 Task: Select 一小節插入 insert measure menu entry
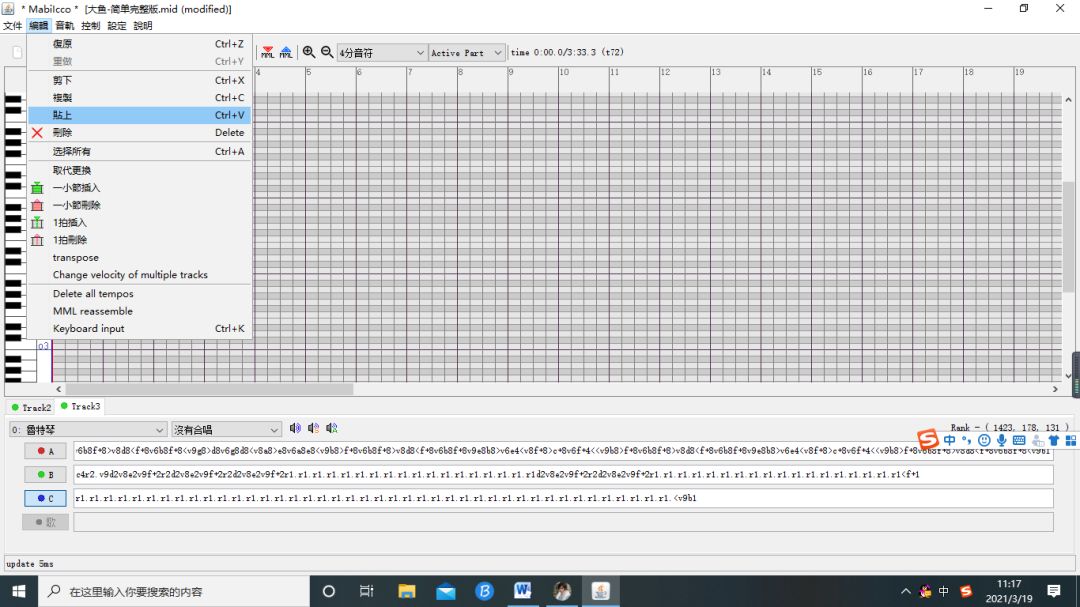coord(77,188)
